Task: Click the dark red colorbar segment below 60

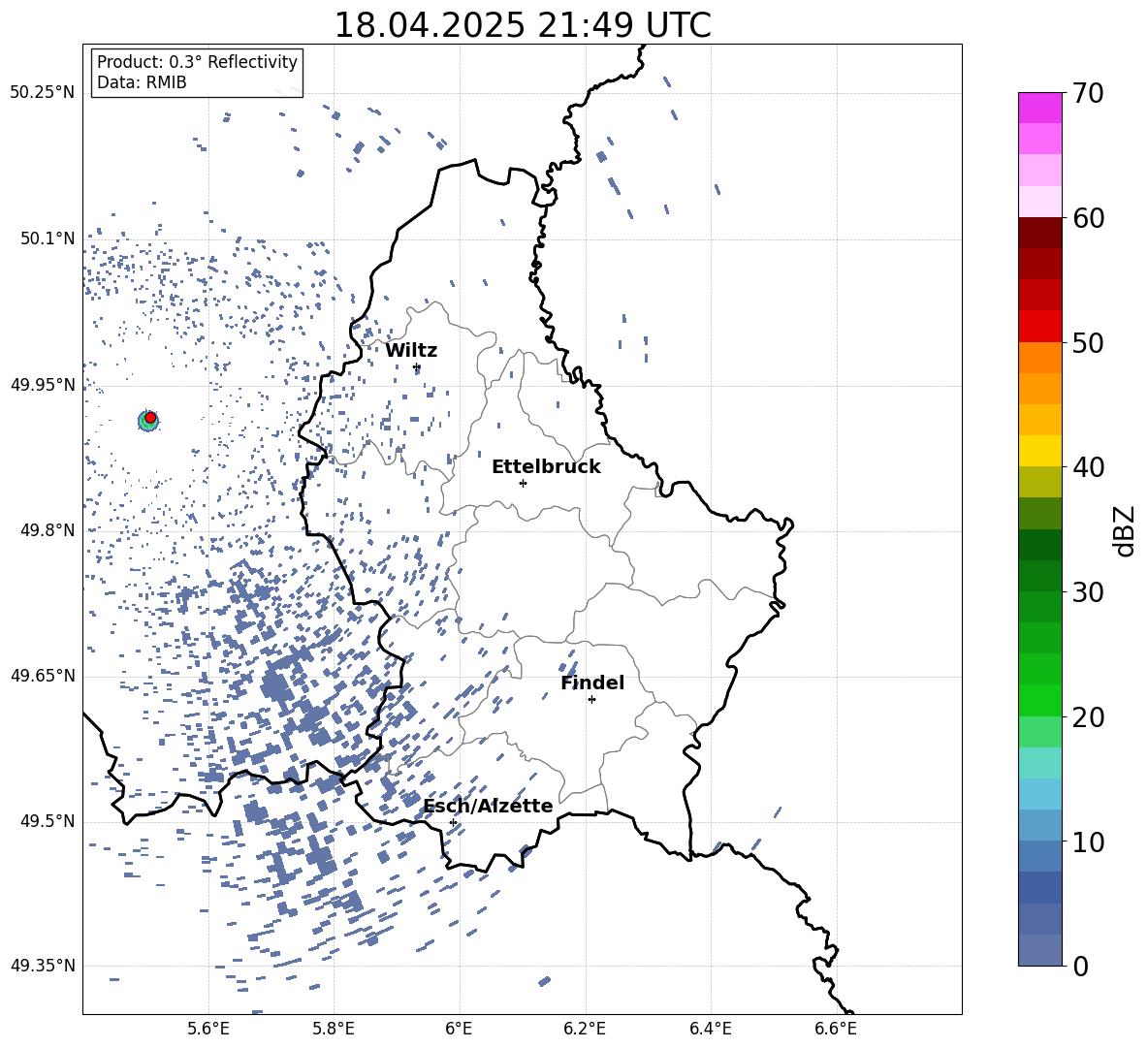Action: click(x=1039, y=233)
